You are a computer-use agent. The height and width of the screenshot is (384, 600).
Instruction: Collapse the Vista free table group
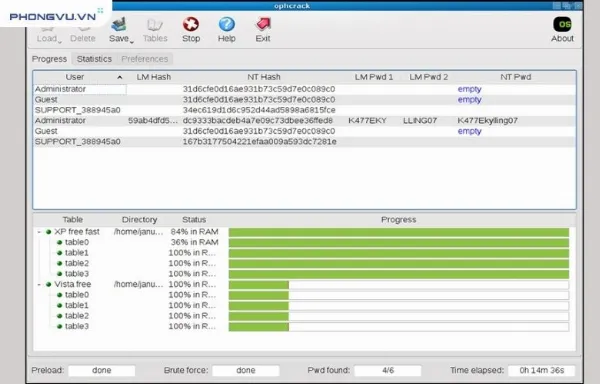[39, 284]
